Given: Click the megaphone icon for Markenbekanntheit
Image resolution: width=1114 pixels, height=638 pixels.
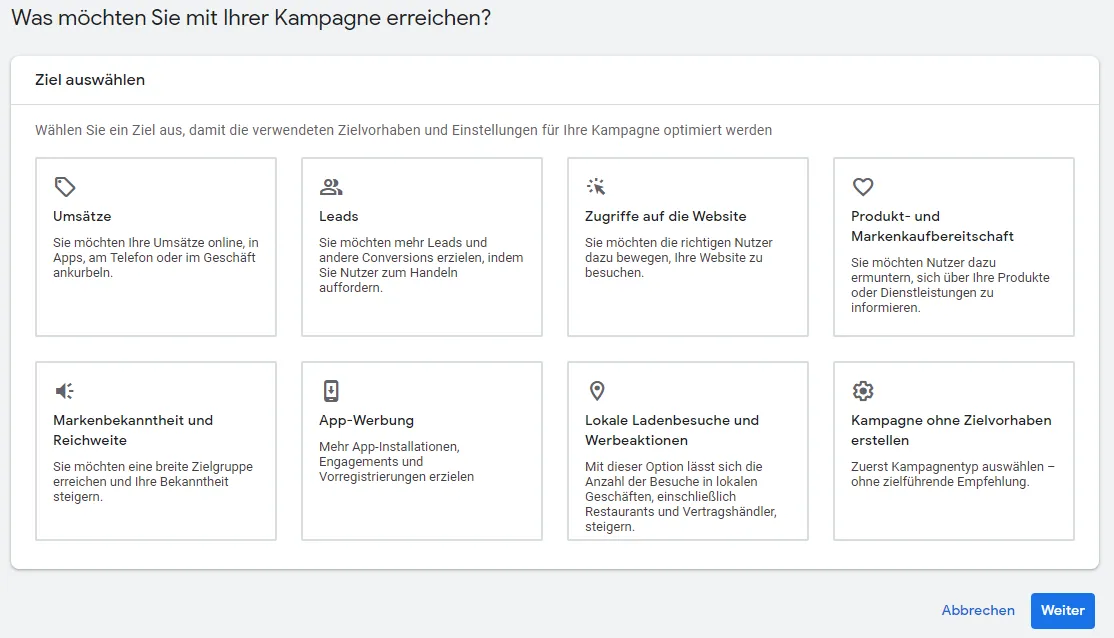Looking at the screenshot, I should click(x=65, y=391).
